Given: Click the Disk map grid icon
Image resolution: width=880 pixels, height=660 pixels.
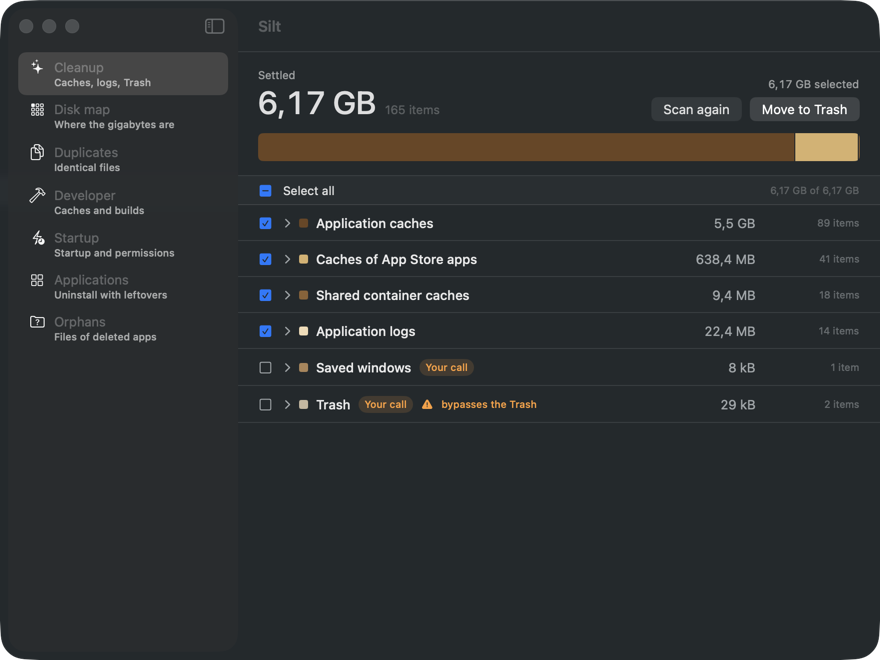Looking at the screenshot, I should click(37, 109).
